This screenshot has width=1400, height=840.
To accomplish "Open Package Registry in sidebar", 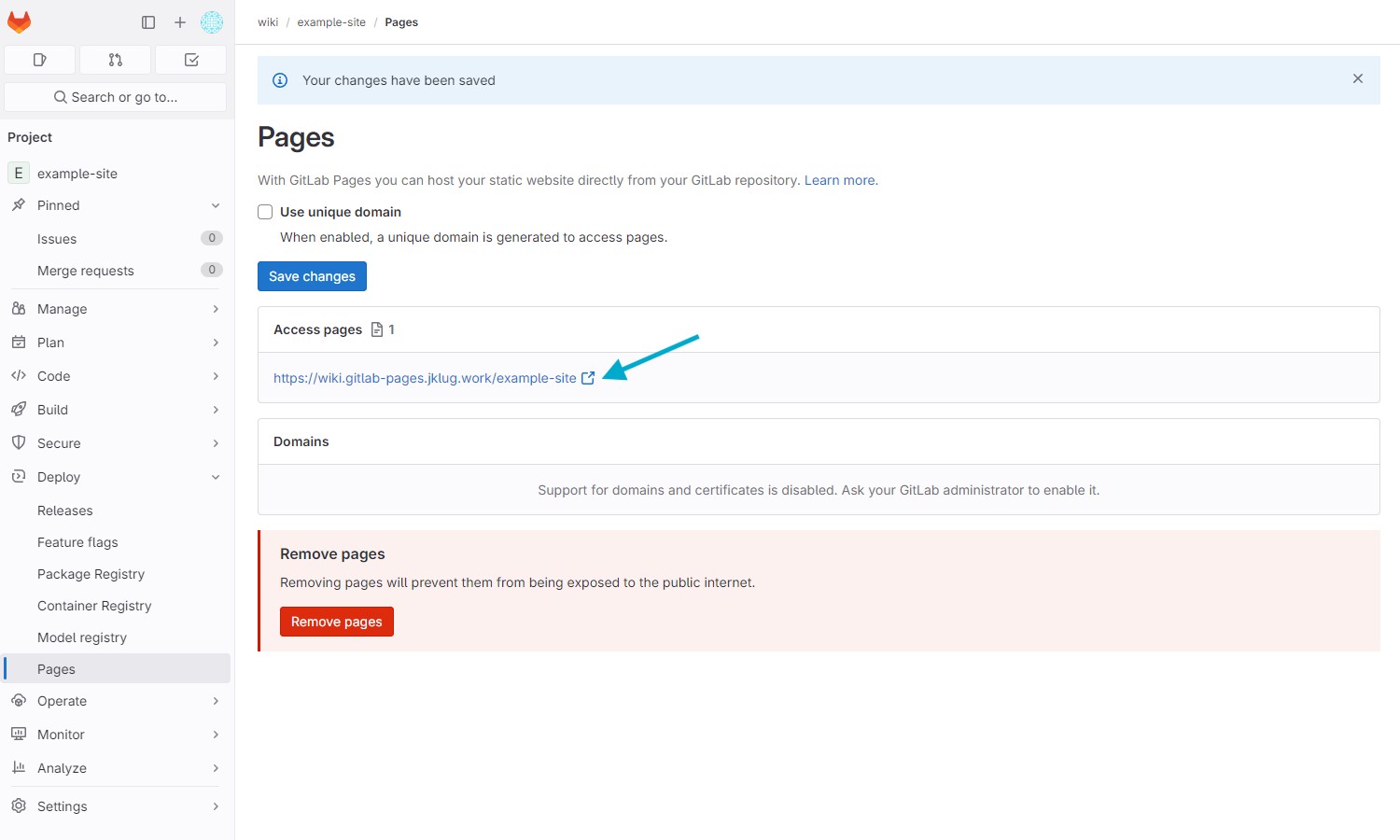I will click(91, 574).
